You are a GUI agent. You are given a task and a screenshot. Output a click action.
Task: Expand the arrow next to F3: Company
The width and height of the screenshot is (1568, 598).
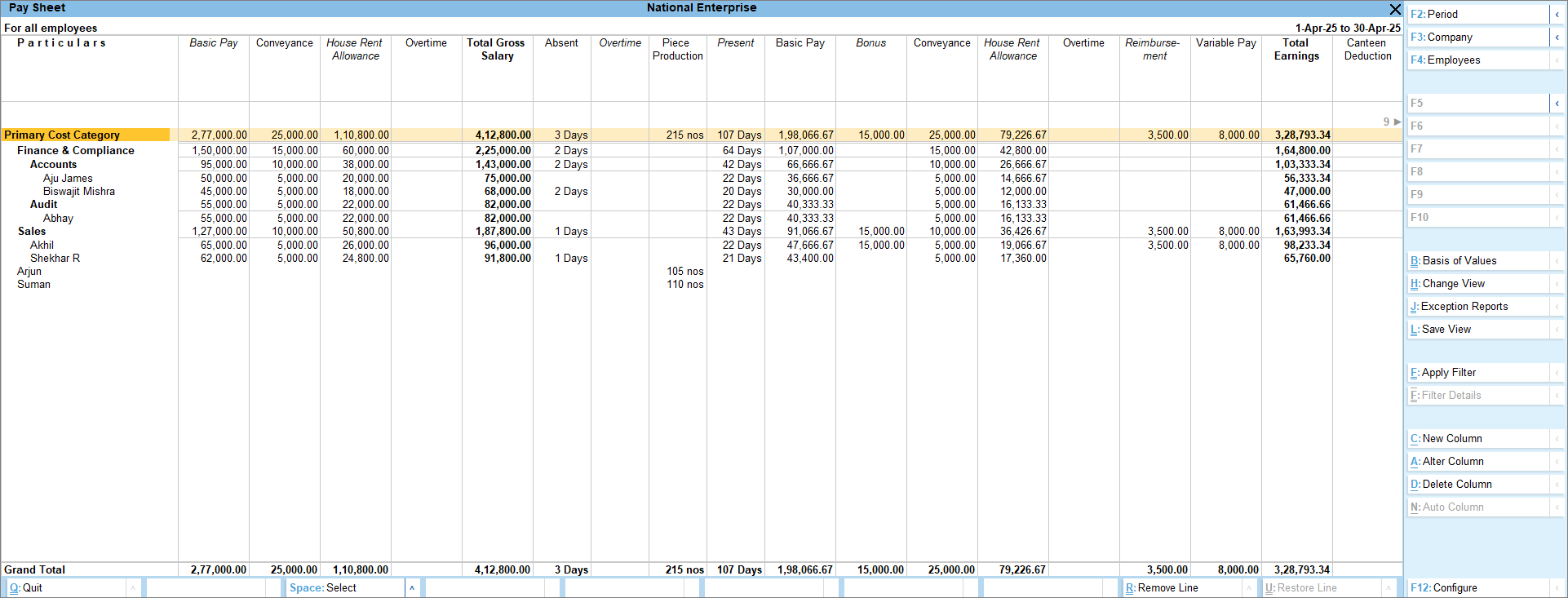tap(1557, 38)
